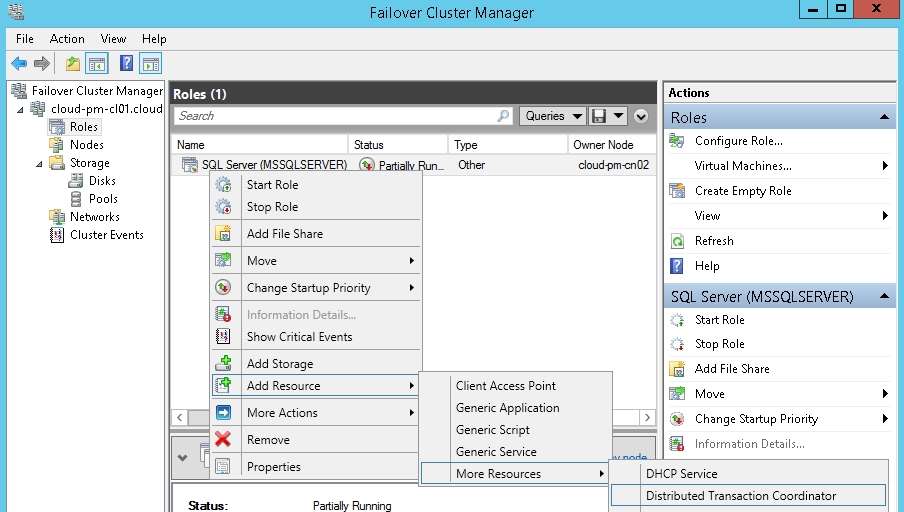
Task: Click the save query floppy disk icon
Action: (x=599, y=116)
